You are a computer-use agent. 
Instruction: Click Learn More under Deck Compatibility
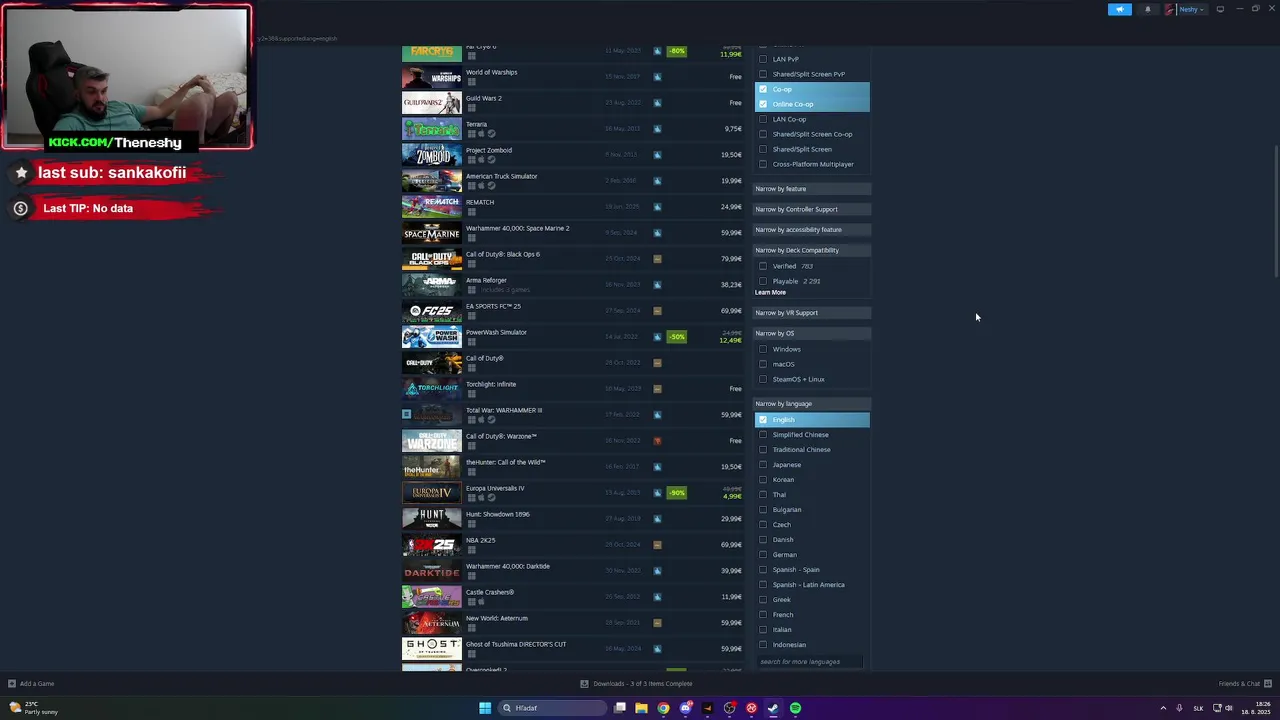tap(770, 293)
